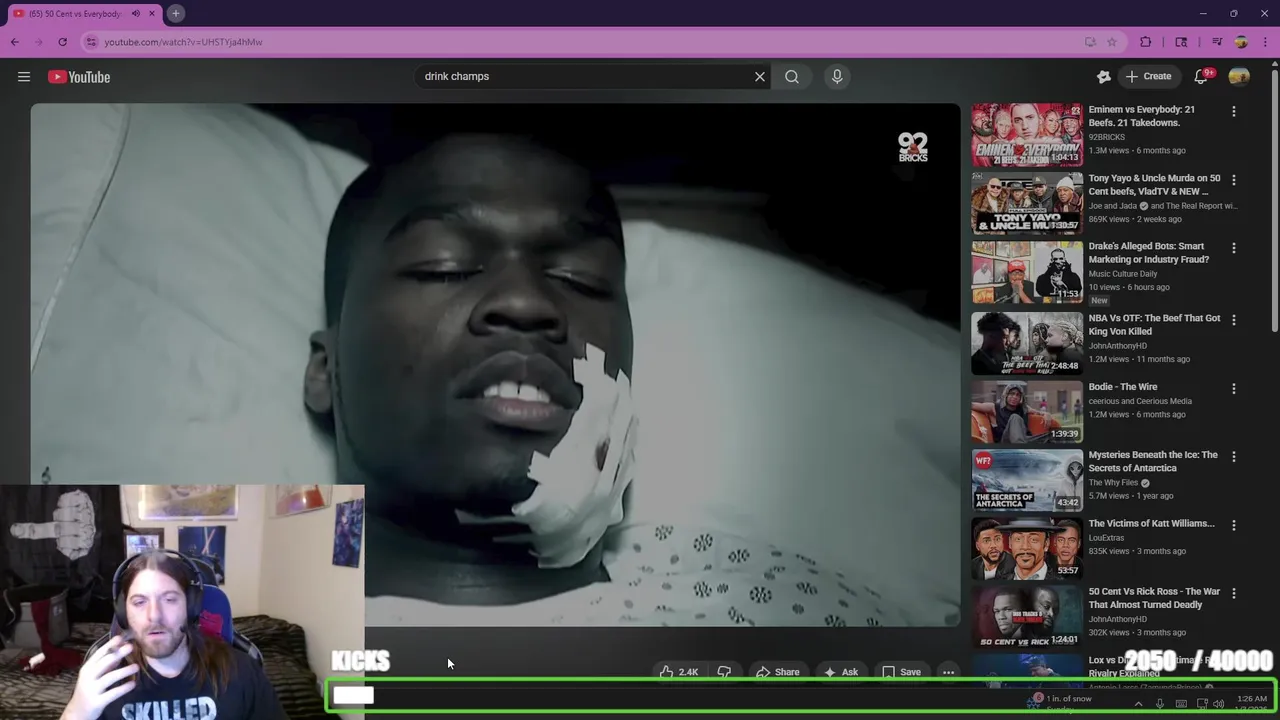Click the Ask button
This screenshot has width=1280, height=720.
coord(840,672)
